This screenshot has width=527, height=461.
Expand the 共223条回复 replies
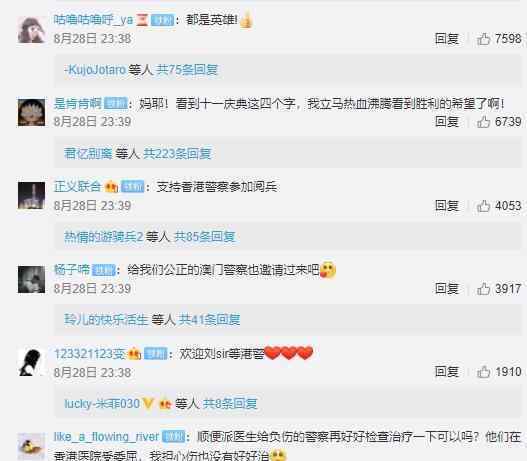(x=177, y=154)
